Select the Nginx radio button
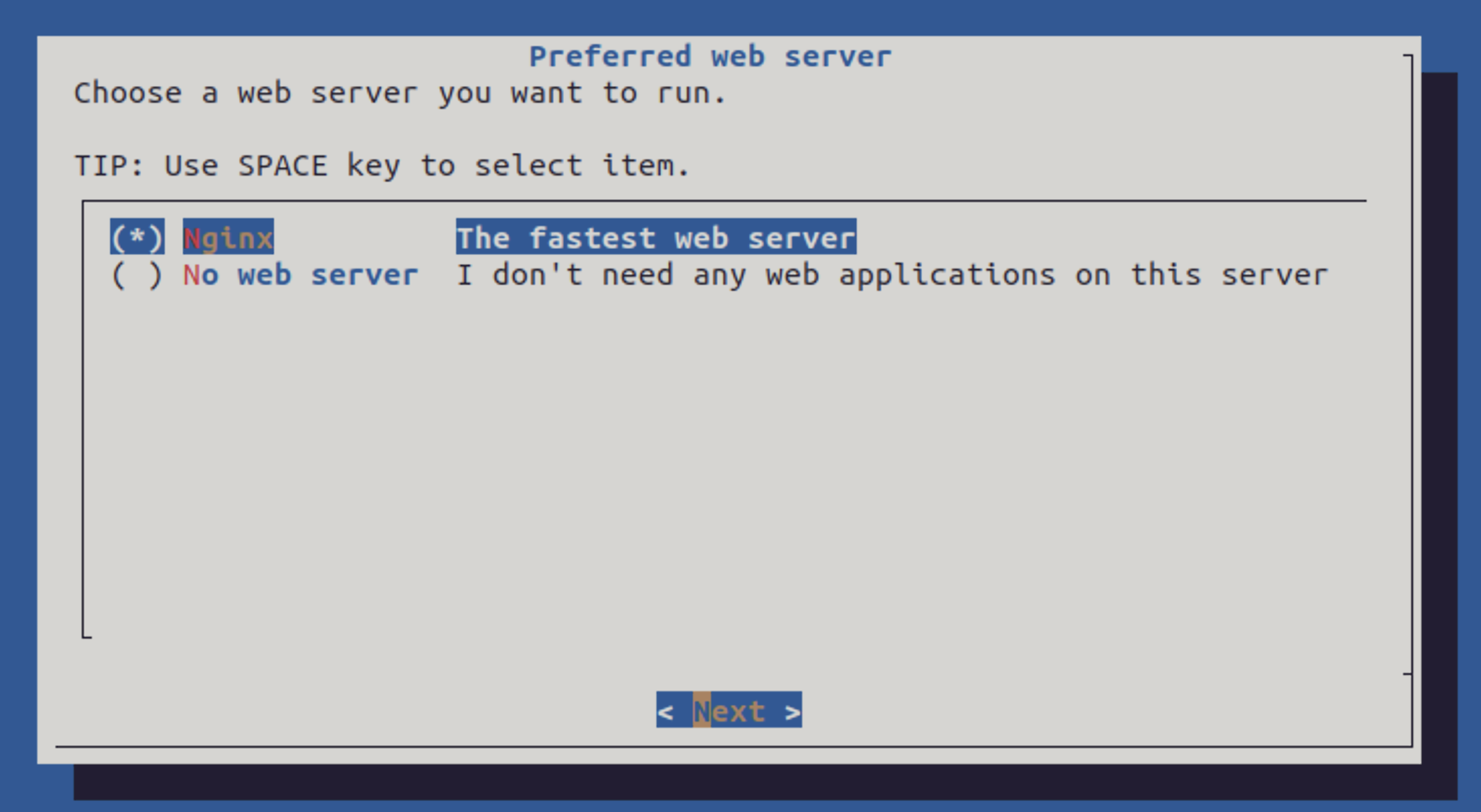 137,237
